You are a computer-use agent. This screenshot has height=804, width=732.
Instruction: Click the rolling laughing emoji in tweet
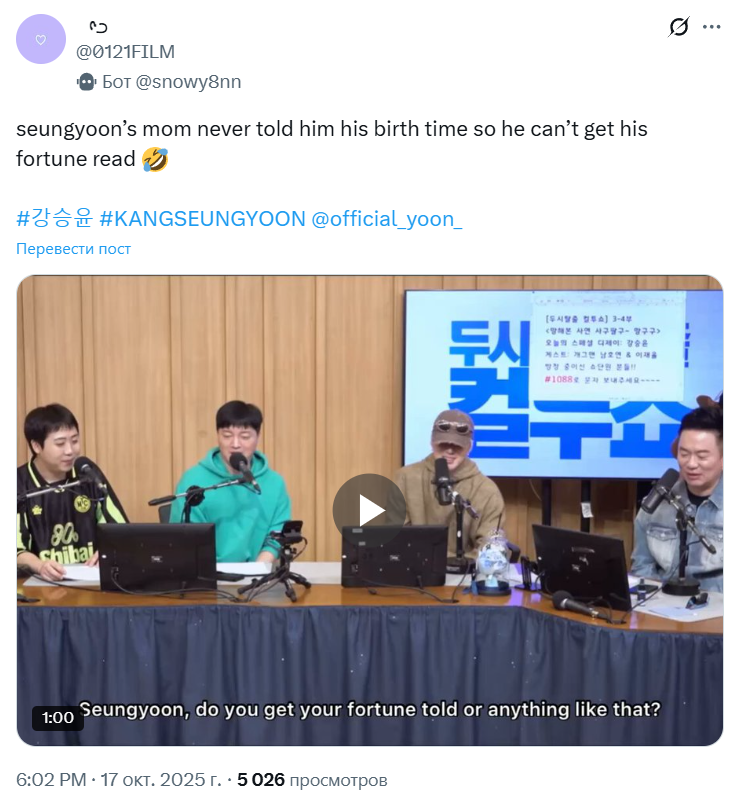155,159
